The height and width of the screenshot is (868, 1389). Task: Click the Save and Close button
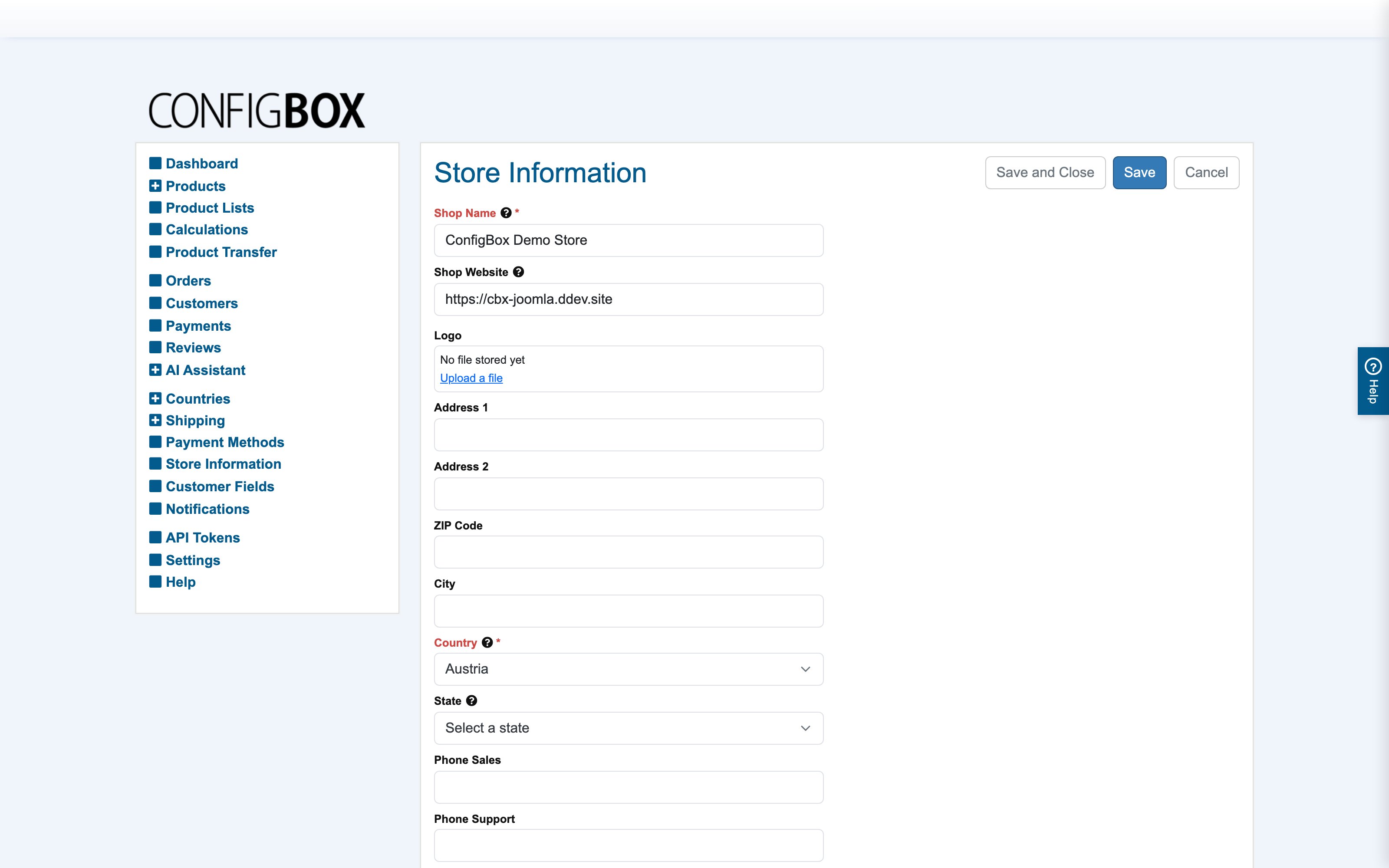[1045, 173]
